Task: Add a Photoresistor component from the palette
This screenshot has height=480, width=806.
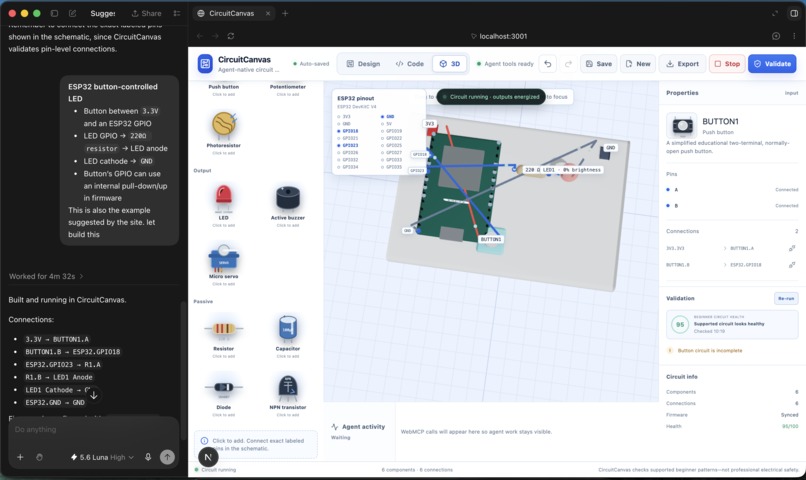Action: pyautogui.click(x=224, y=131)
